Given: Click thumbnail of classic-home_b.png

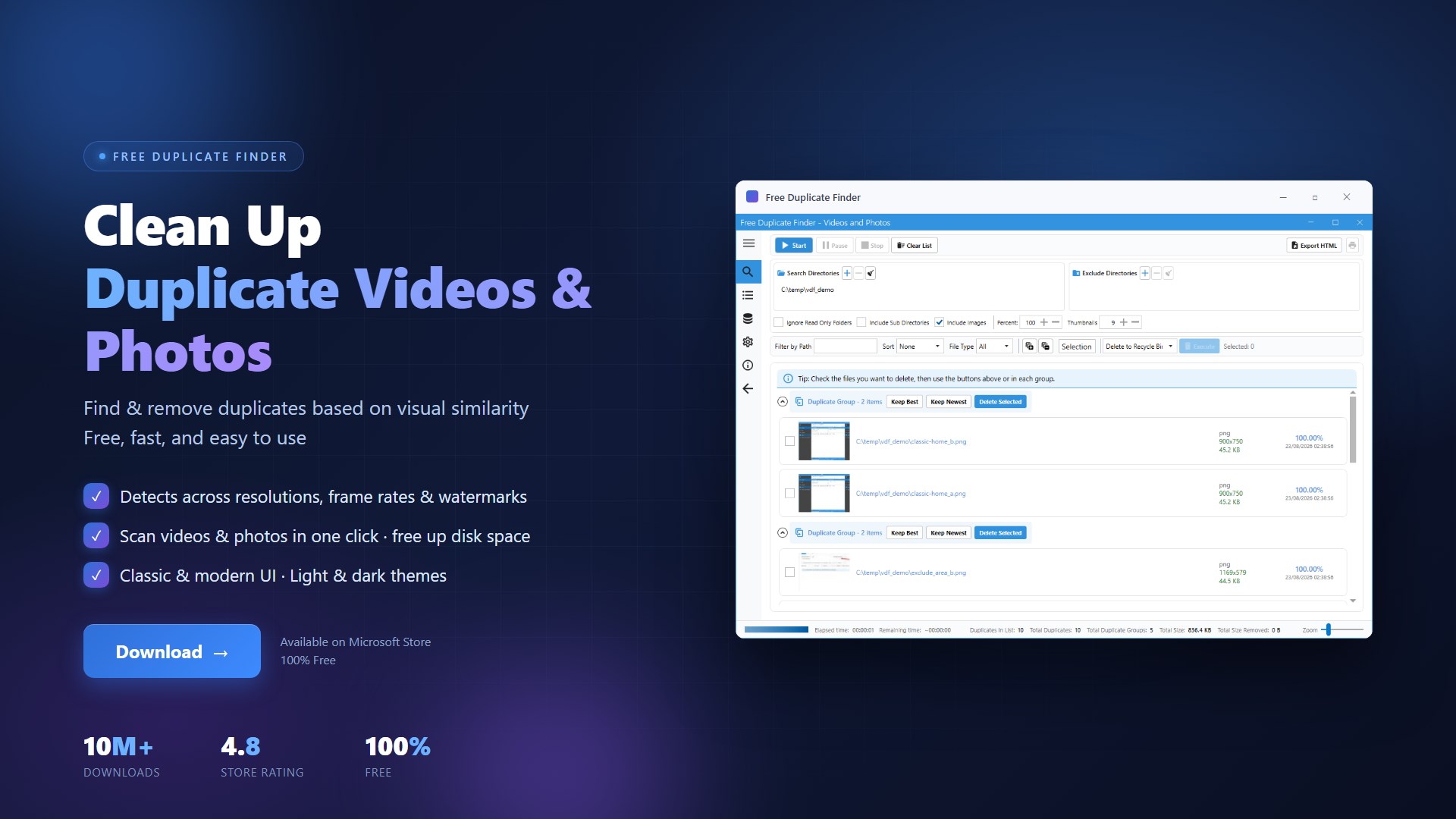Looking at the screenshot, I should [x=824, y=441].
